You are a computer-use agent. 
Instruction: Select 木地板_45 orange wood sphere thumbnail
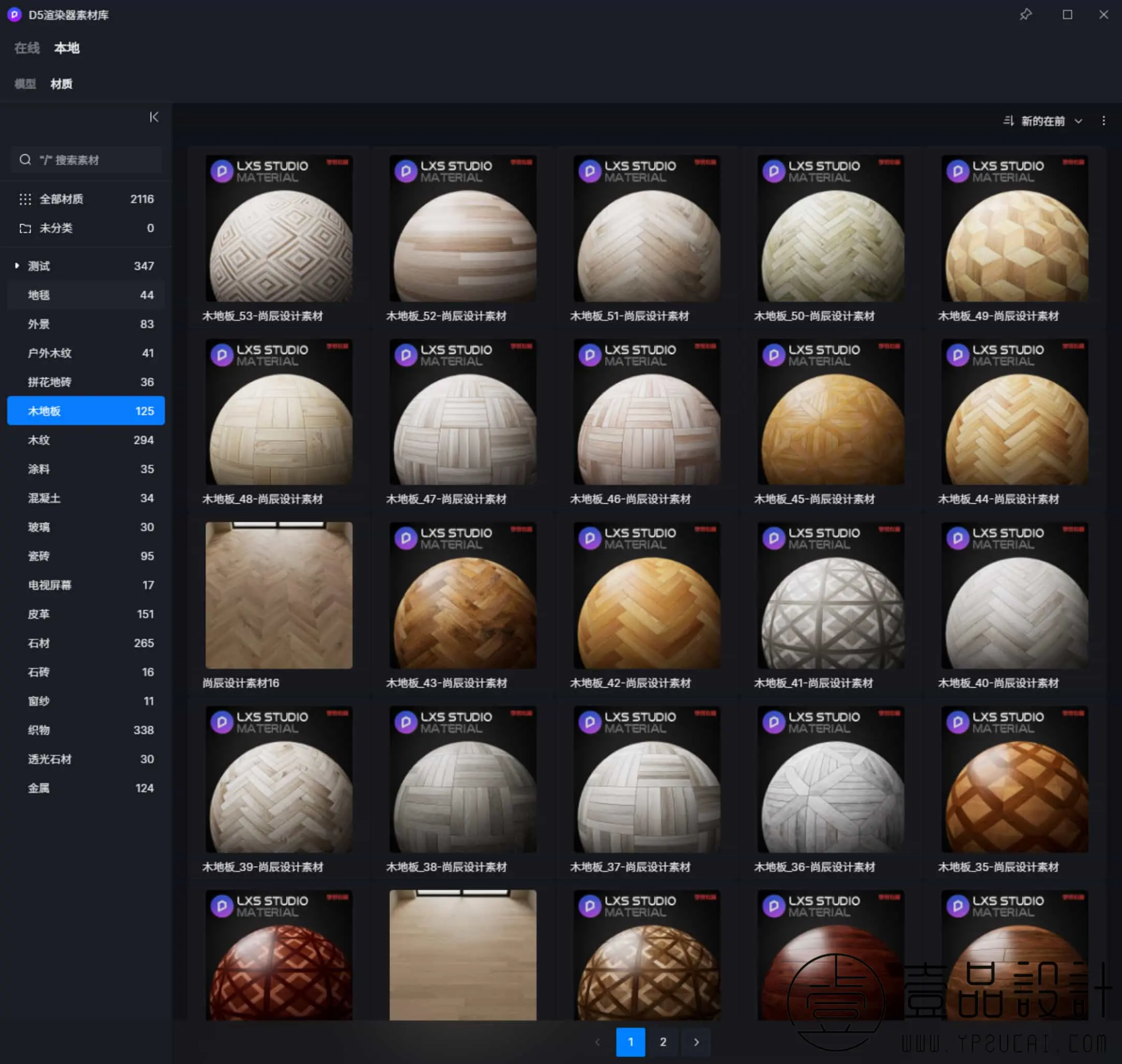pyautogui.click(x=830, y=412)
